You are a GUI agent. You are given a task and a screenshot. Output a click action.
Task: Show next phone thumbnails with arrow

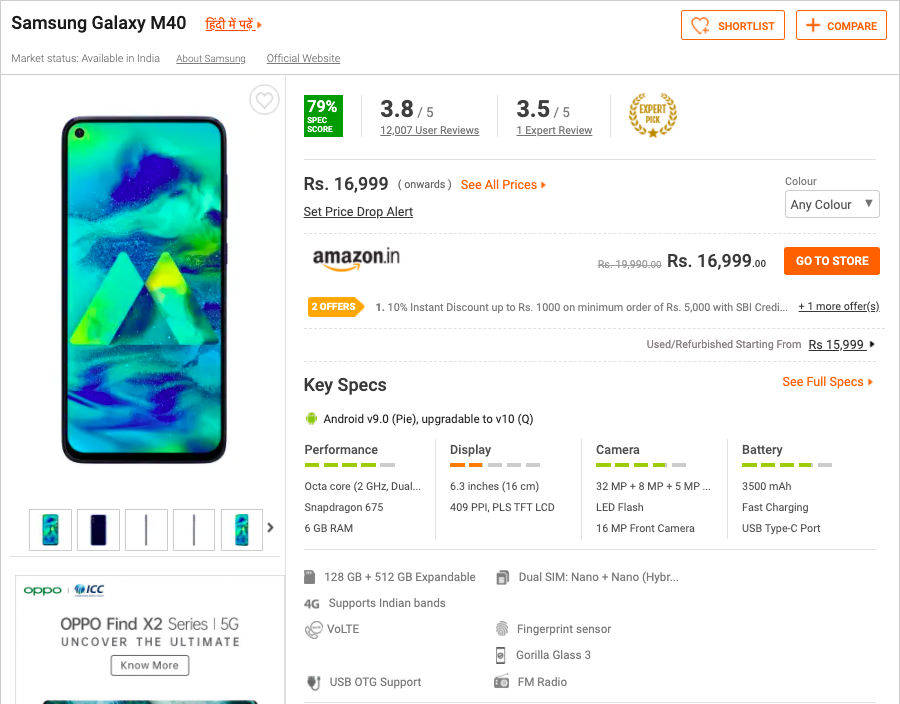coord(270,528)
